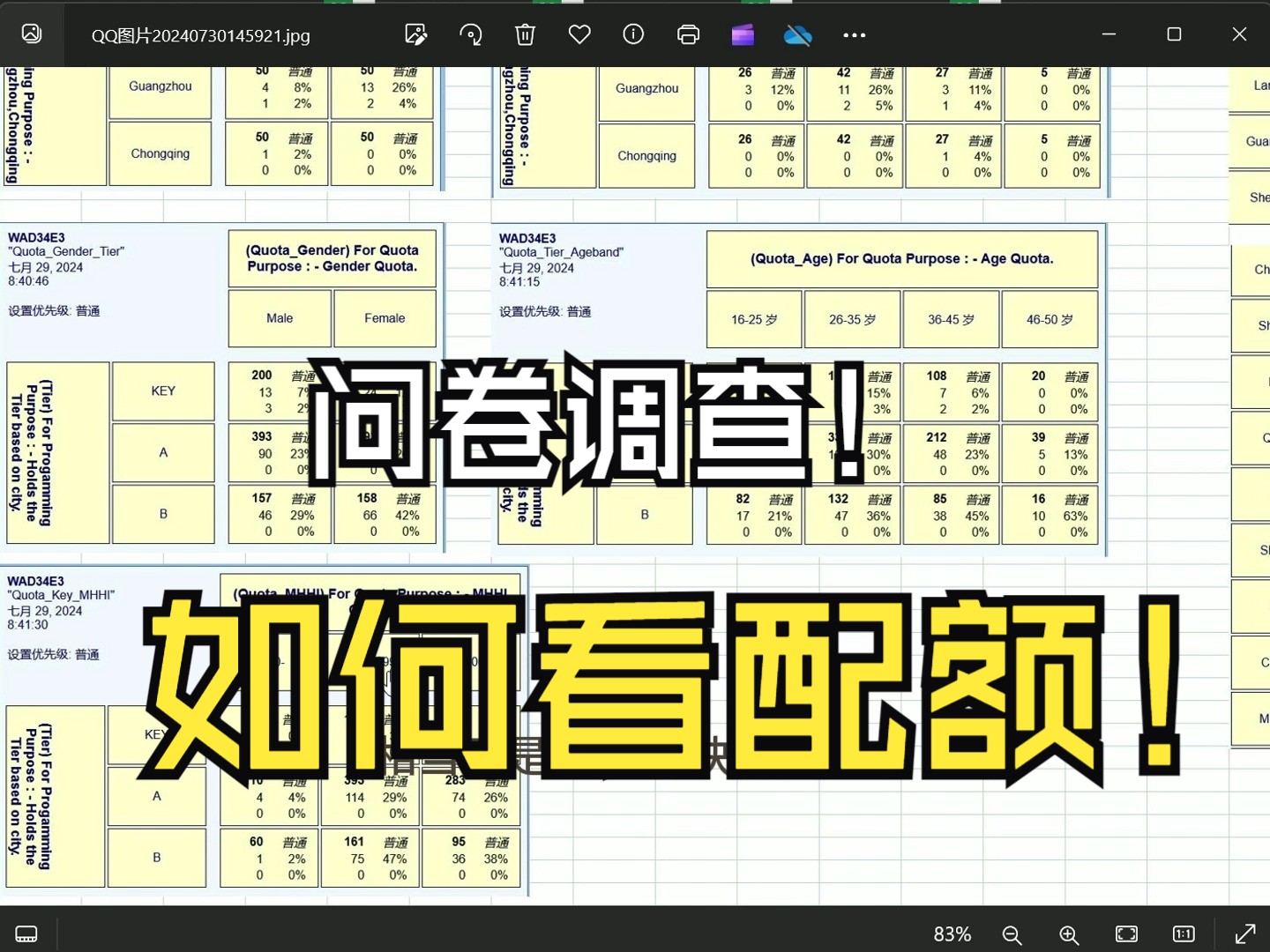
Task: Click the 26-35 岁 age band header
Action: pyautogui.click(x=853, y=319)
